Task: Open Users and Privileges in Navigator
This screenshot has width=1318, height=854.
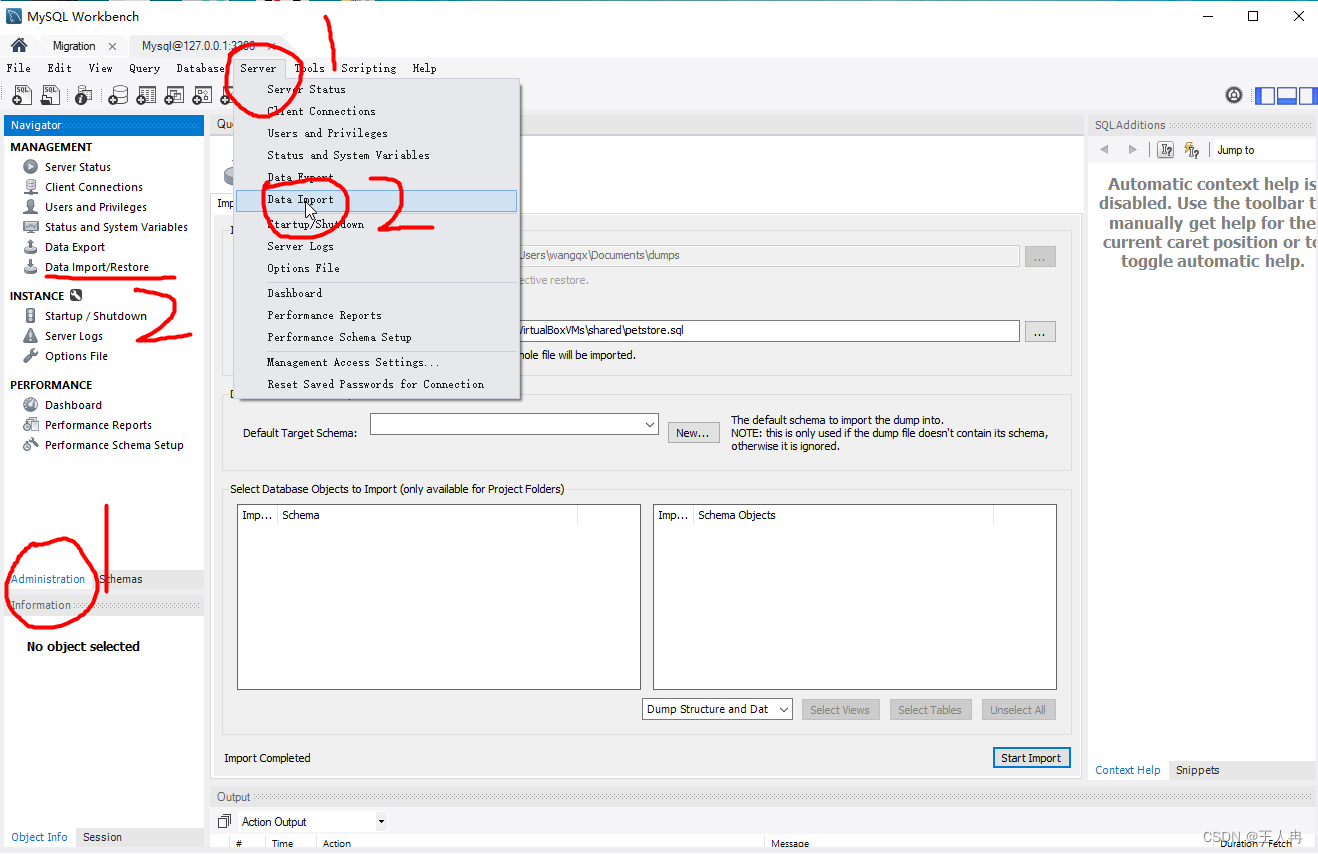Action: [x=96, y=207]
